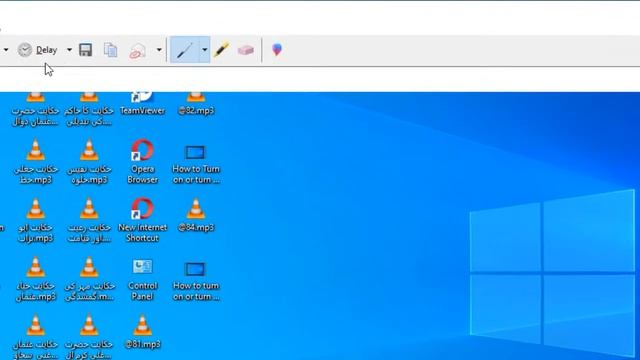Open the Delay dropdown arrow
640x360 pixels.
click(69, 50)
